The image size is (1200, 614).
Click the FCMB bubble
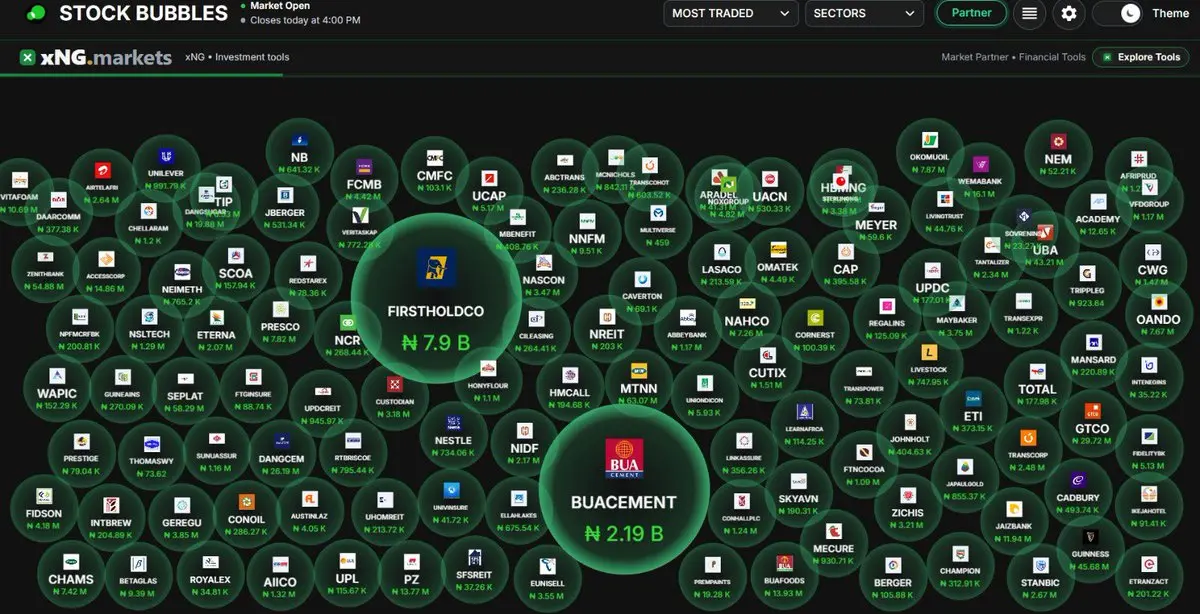(x=364, y=178)
